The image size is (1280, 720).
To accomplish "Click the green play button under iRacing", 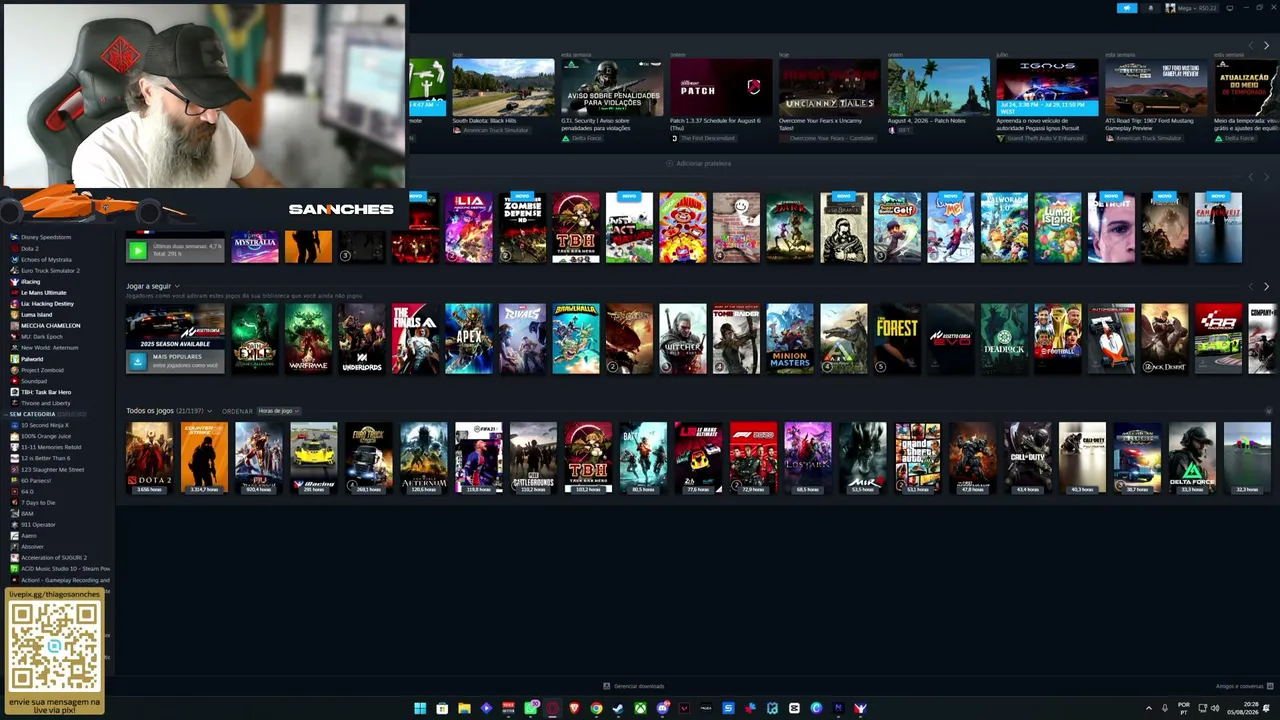I will click(138, 250).
